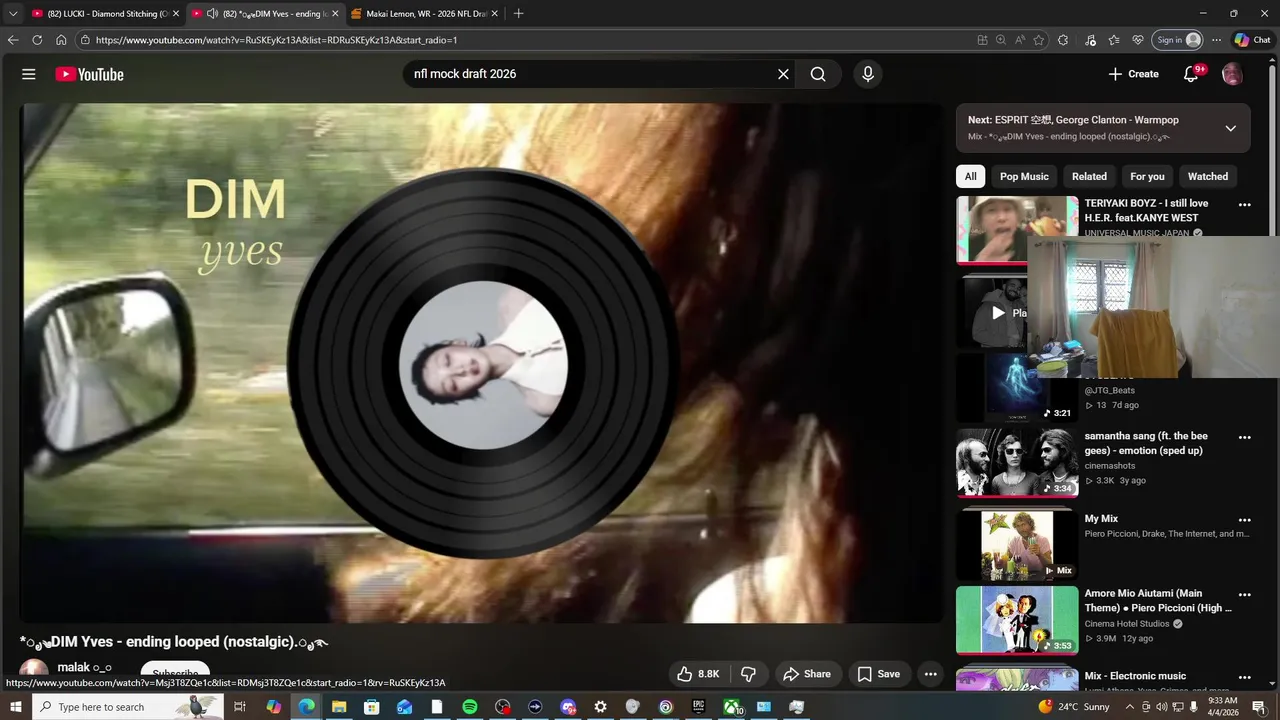1280x720 pixels.
Task: Open options for My Mix
Action: pyautogui.click(x=1244, y=520)
